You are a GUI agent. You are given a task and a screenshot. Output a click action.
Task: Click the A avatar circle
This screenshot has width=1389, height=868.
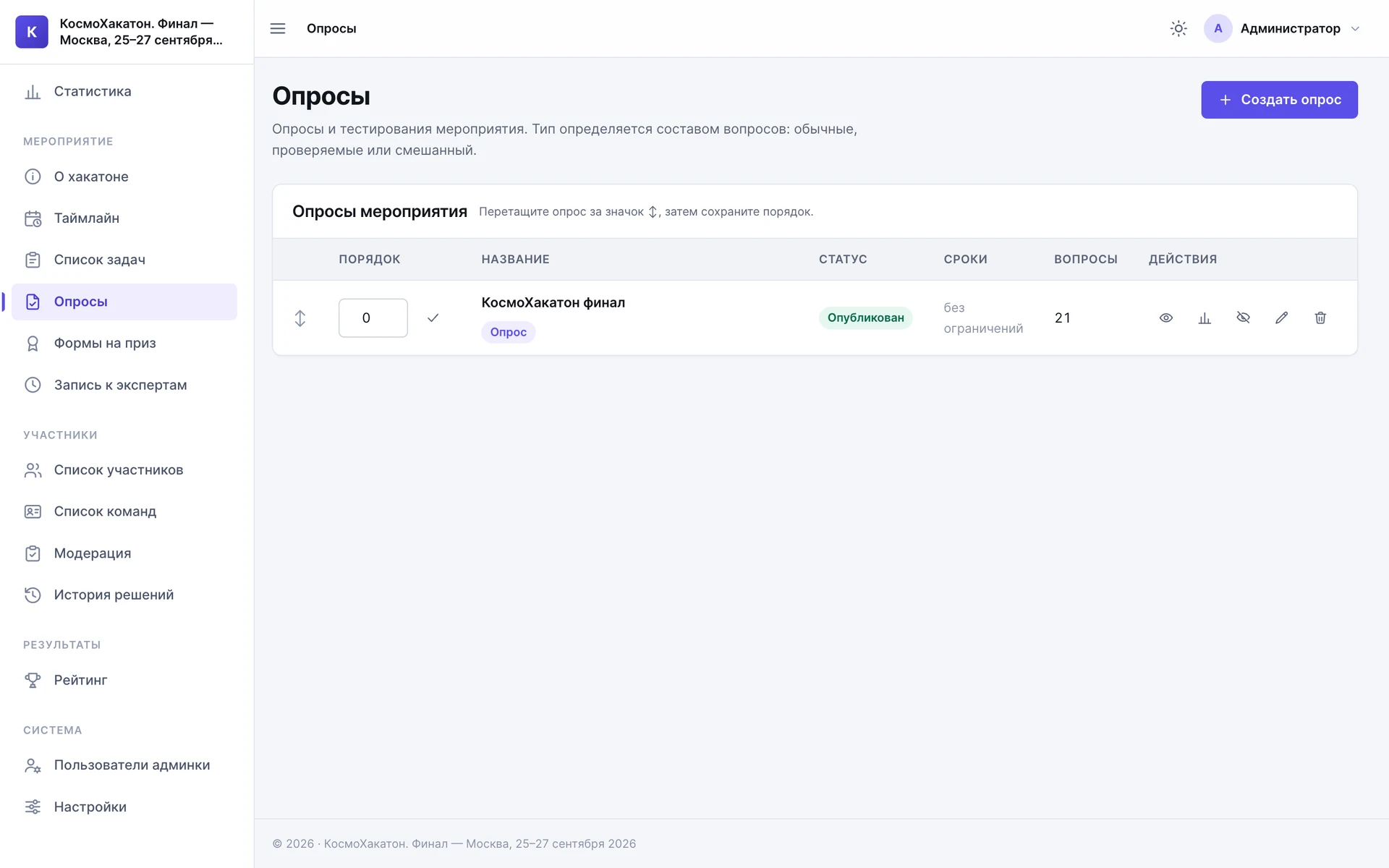(x=1218, y=28)
